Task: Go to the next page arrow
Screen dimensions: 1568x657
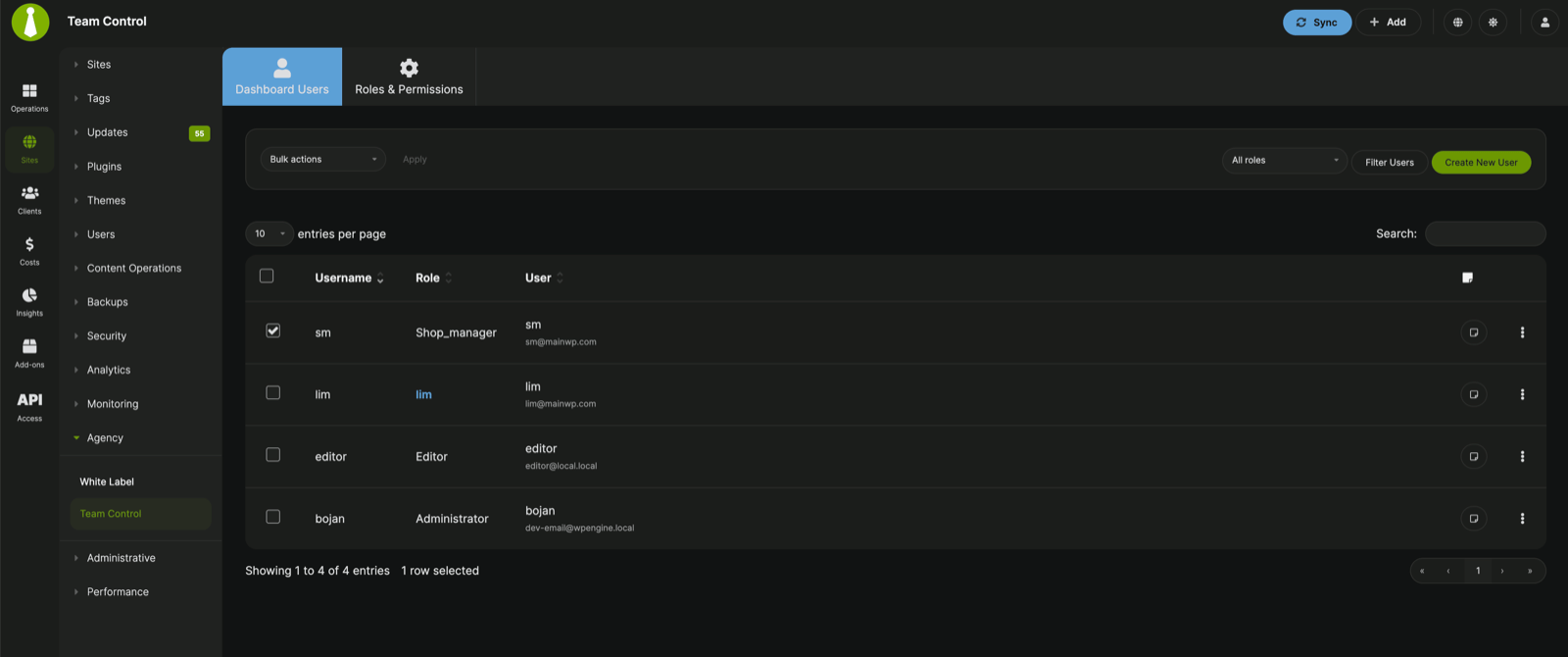Action: point(1502,571)
